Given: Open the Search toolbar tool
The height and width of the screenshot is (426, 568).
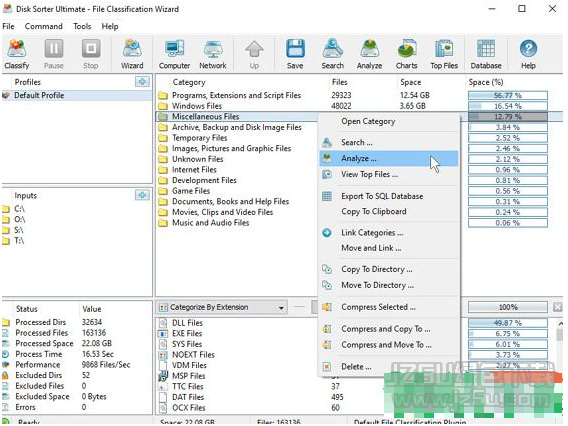Looking at the screenshot, I should click(x=333, y=54).
